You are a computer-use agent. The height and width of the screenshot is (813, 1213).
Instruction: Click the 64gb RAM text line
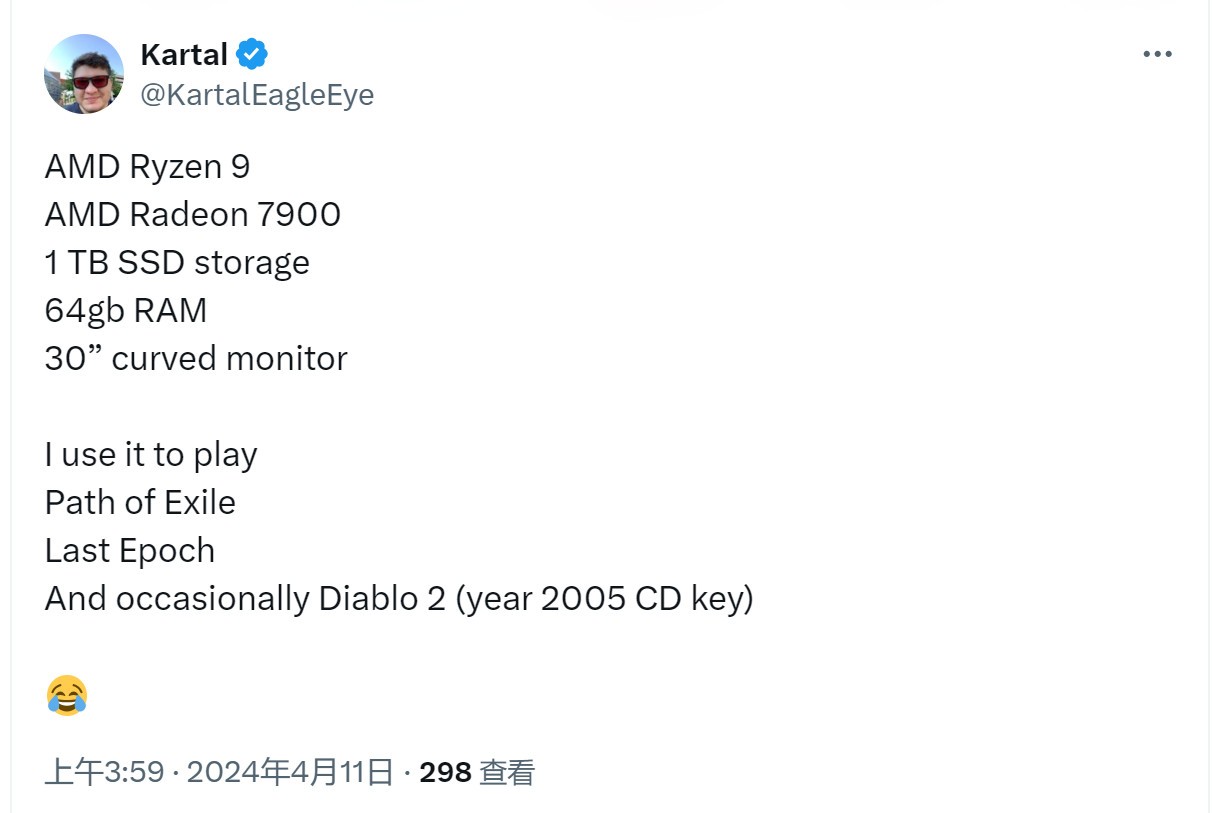click(126, 311)
